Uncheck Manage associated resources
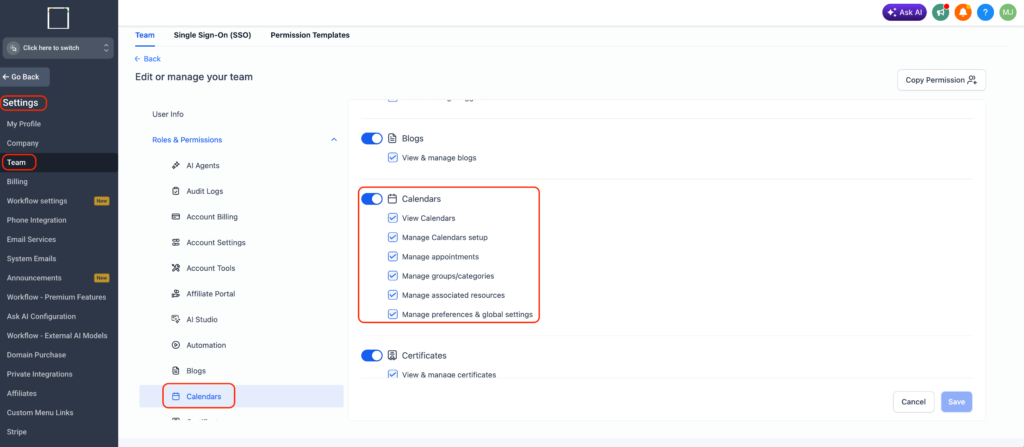 (x=392, y=295)
